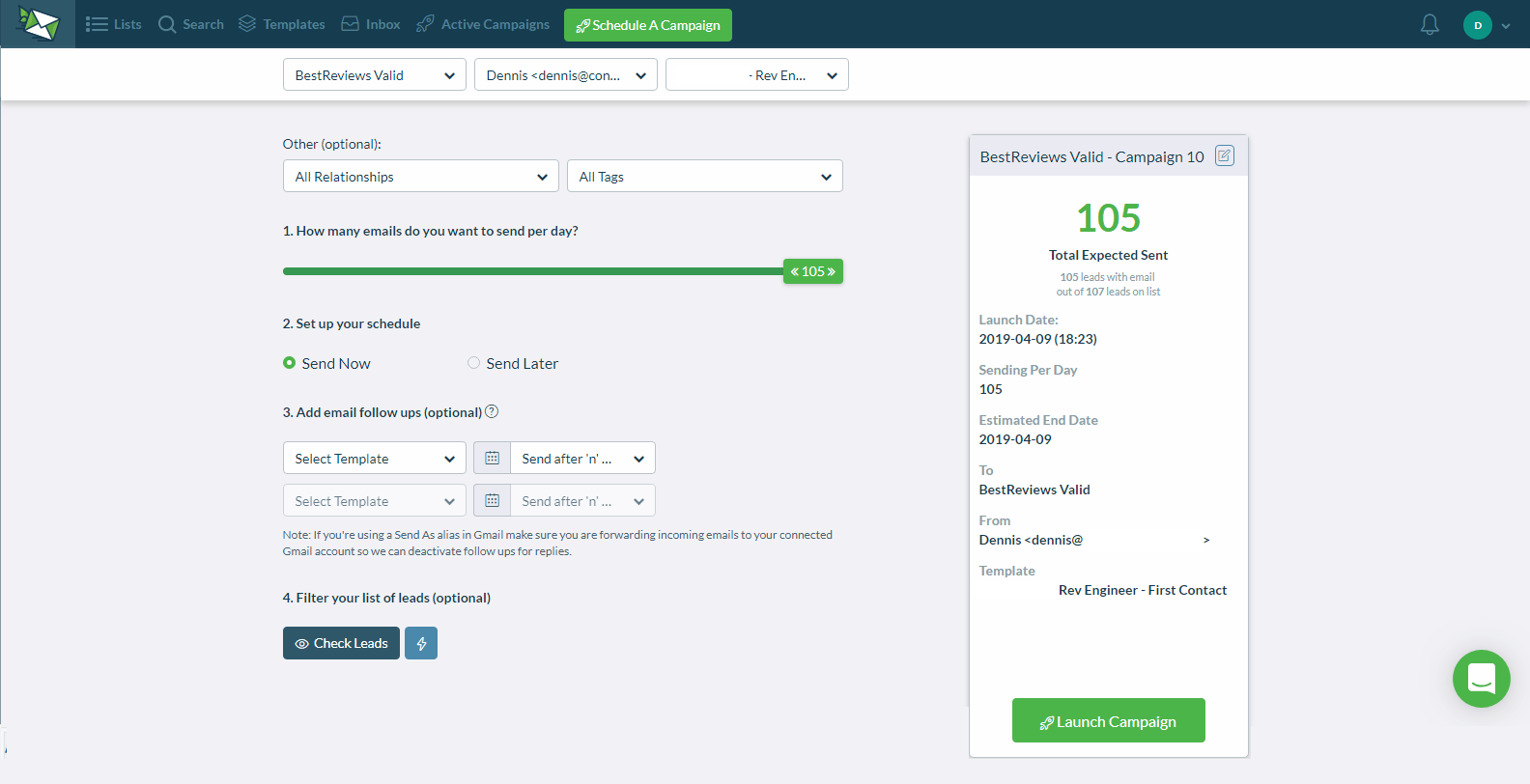Open calendar icon for second follow-up
This screenshot has width=1530, height=784.
click(x=492, y=500)
